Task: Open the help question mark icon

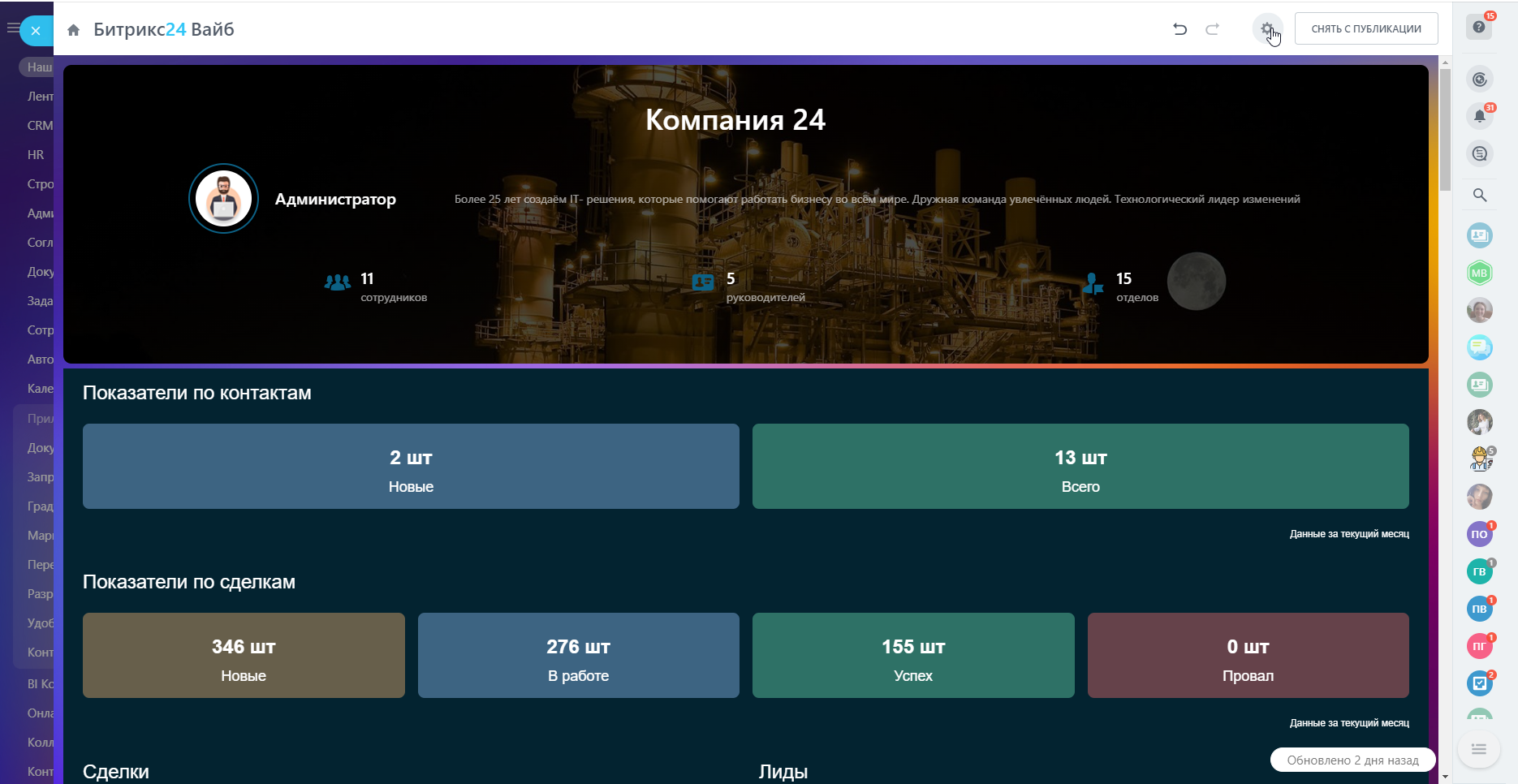Action: (1479, 28)
